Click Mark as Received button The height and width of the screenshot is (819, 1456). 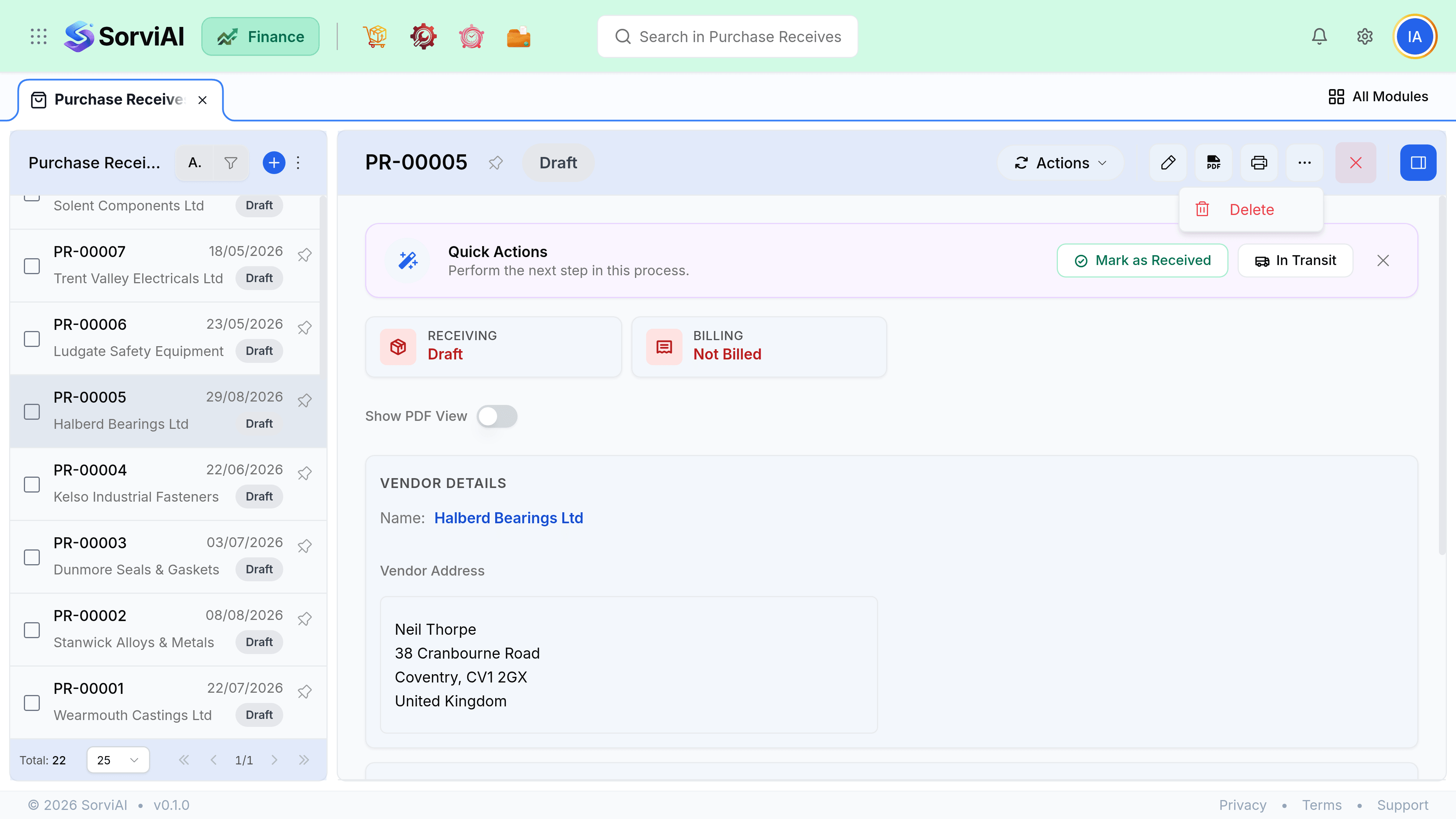pyautogui.click(x=1142, y=260)
